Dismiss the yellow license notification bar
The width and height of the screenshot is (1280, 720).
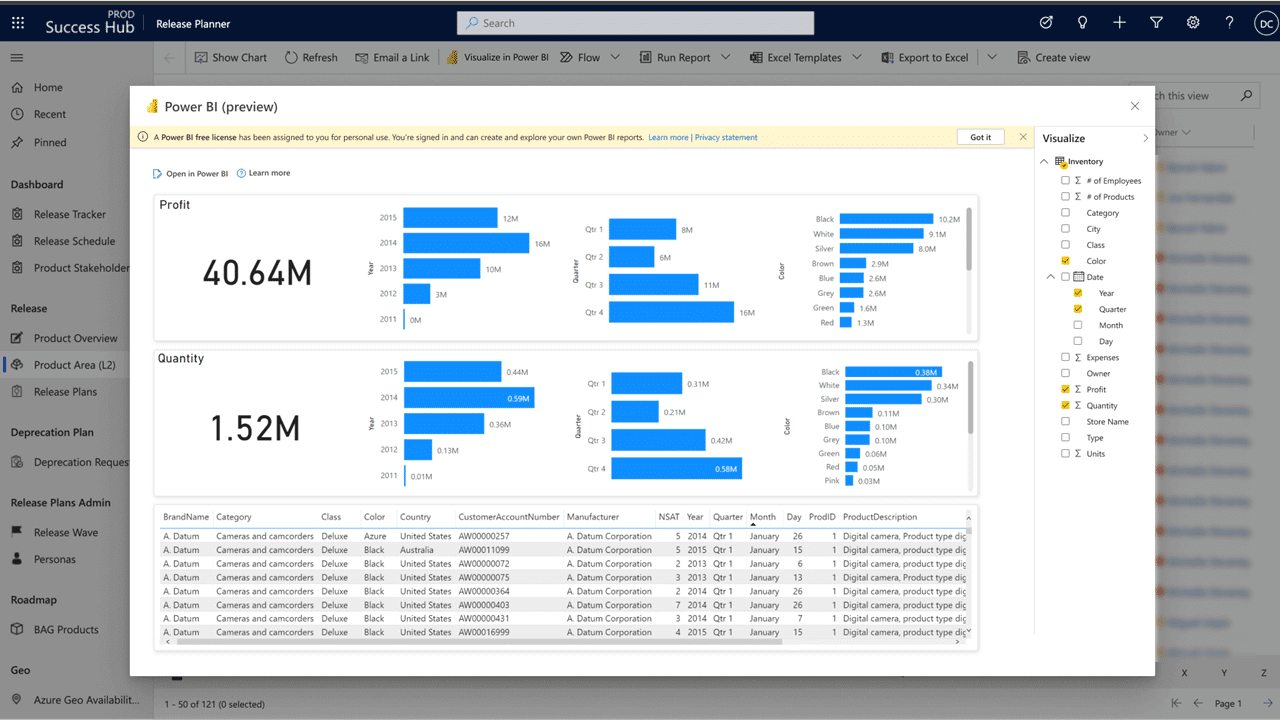(x=1022, y=137)
